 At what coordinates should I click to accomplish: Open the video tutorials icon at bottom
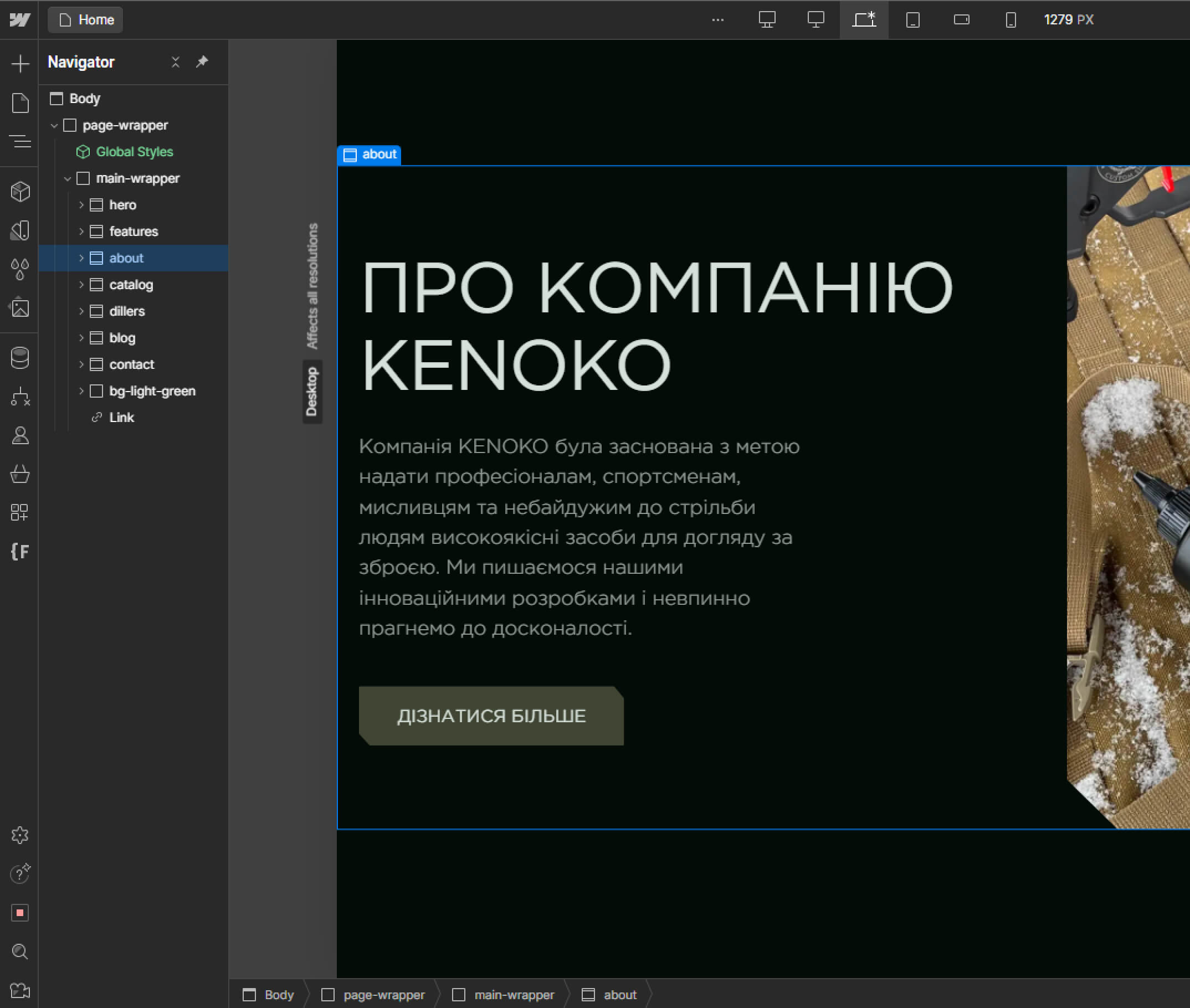coord(20,990)
